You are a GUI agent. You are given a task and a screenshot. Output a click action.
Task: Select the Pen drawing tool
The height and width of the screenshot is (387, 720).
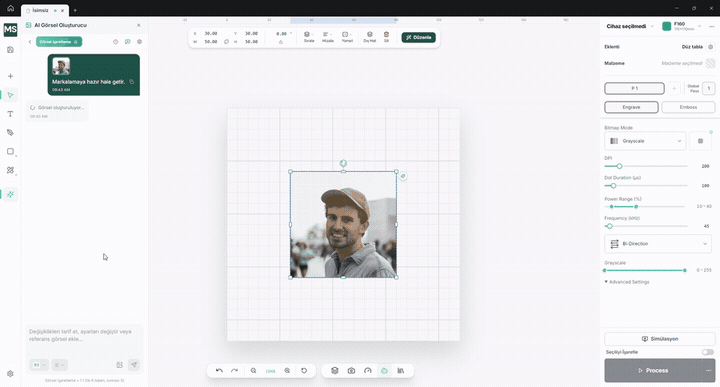(10, 133)
